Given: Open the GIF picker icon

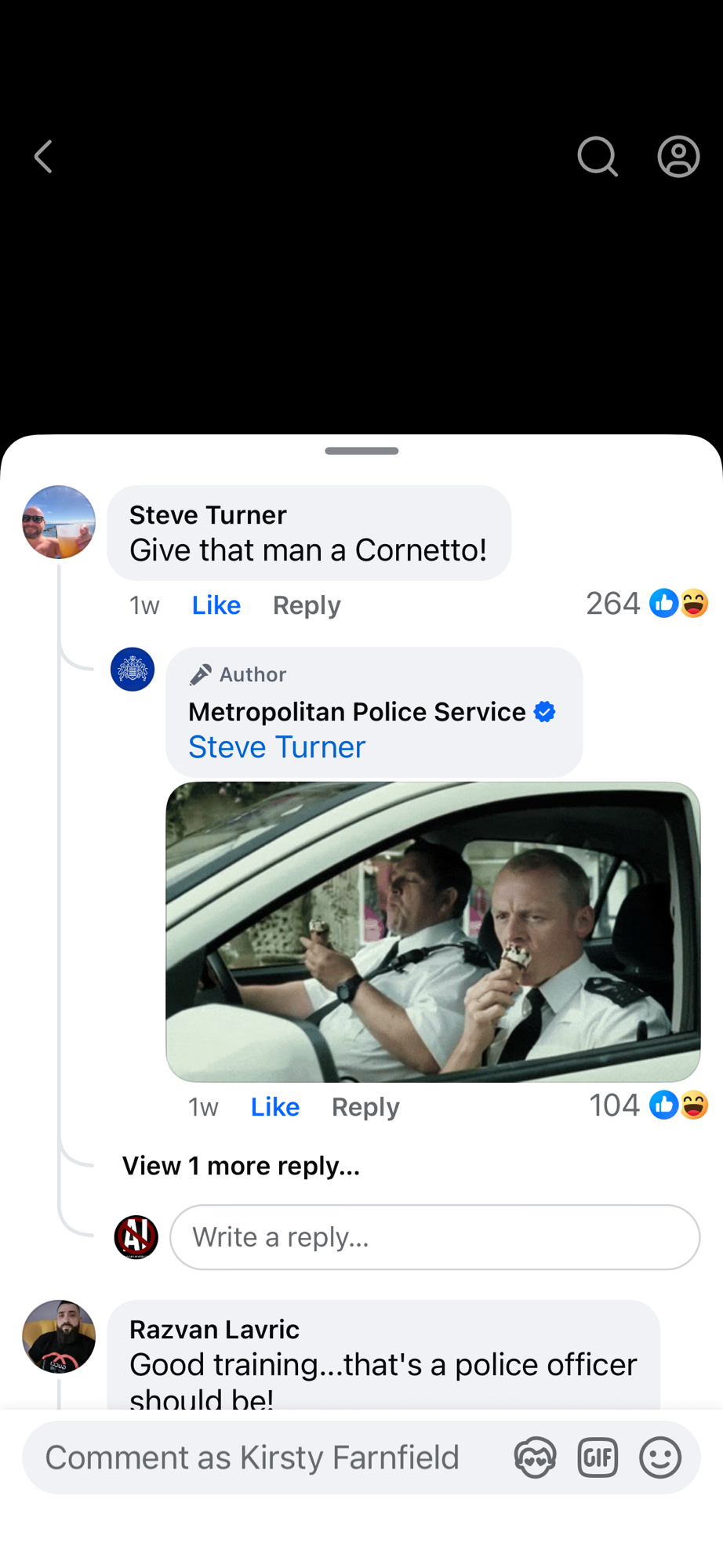Looking at the screenshot, I should click(598, 1457).
